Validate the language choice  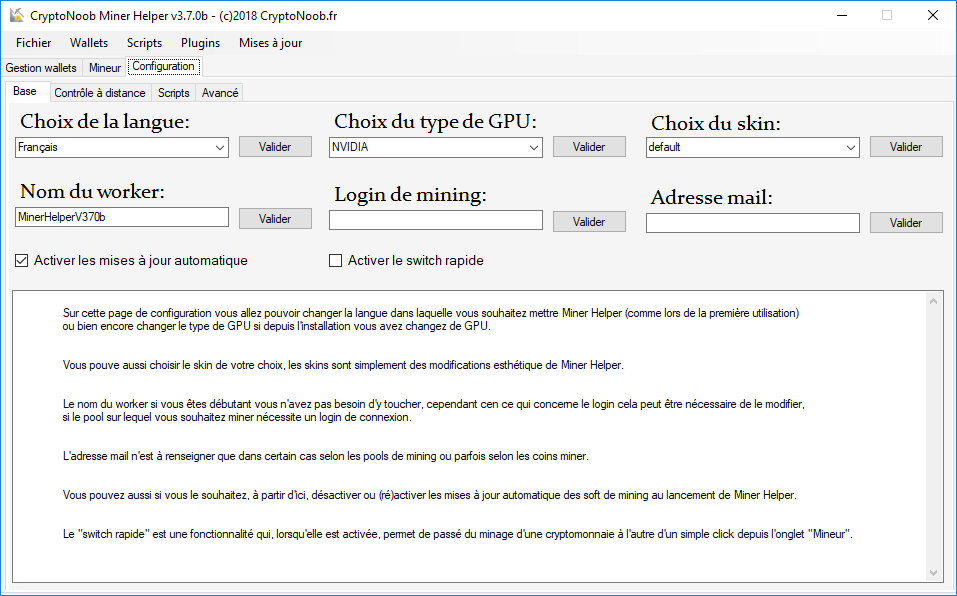tap(275, 147)
